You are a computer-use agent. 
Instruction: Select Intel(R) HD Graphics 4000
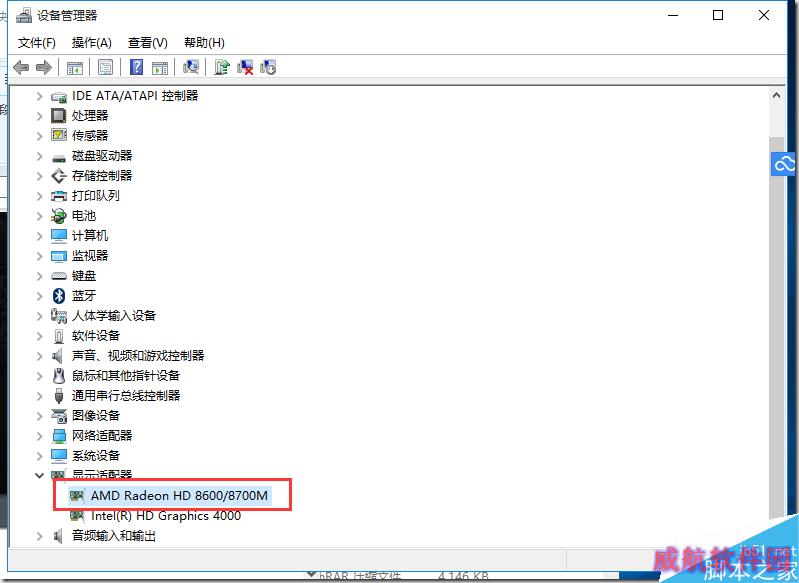tap(166, 516)
